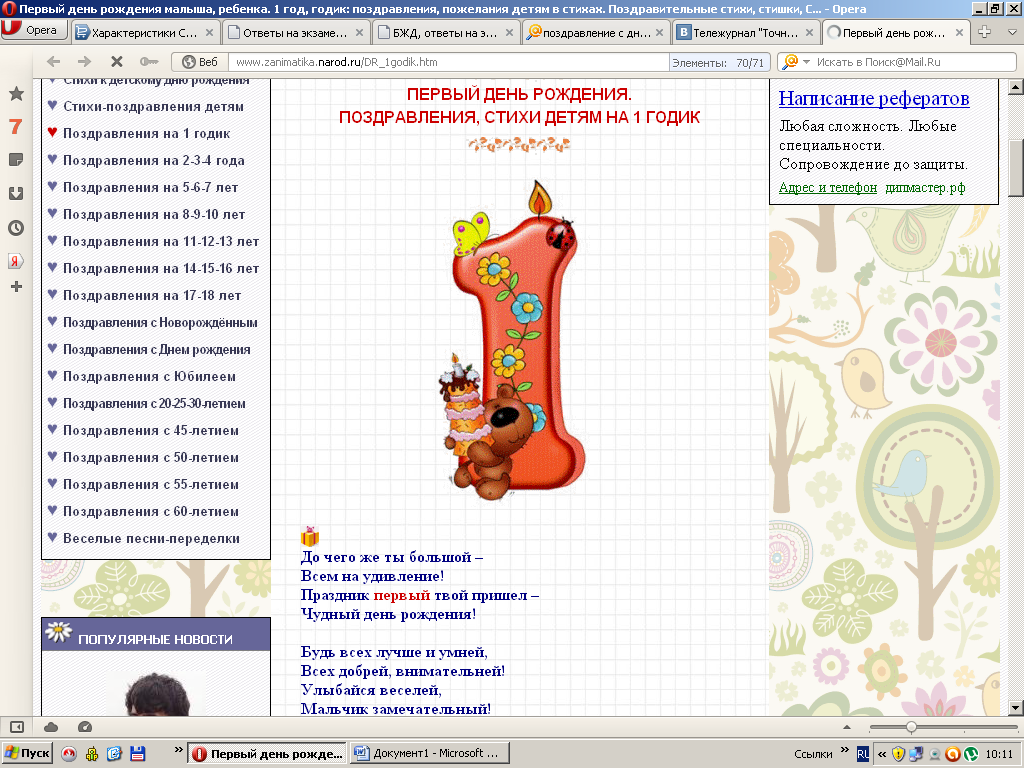Click the Opera Link cloud icon
Image resolution: width=1024 pixels, height=768 pixels.
click(x=51, y=727)
